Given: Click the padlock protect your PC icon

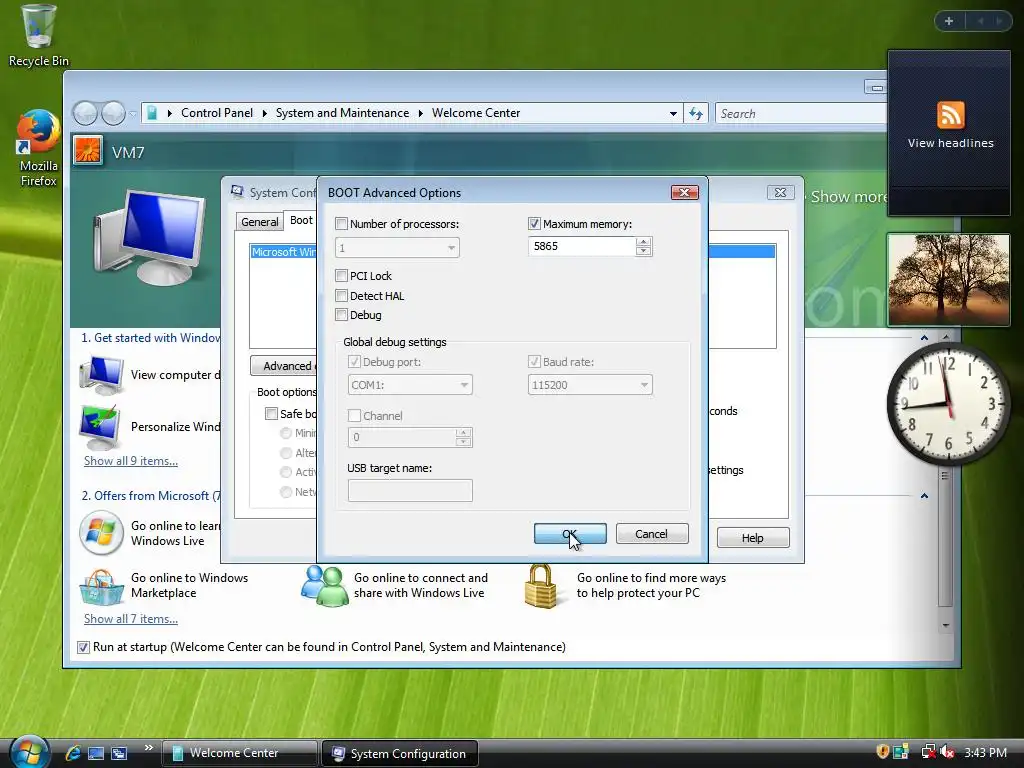Looking at the screenshot, I should (541, 586).
